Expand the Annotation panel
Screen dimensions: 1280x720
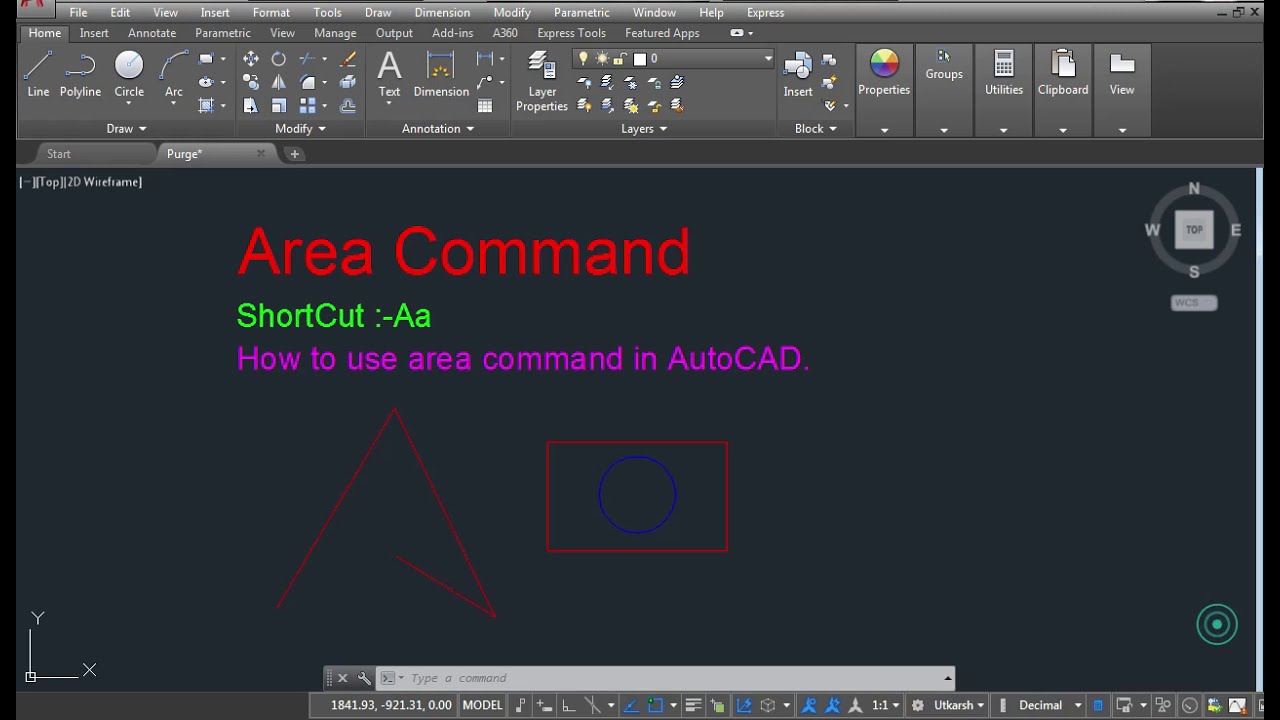coord(438,128)
